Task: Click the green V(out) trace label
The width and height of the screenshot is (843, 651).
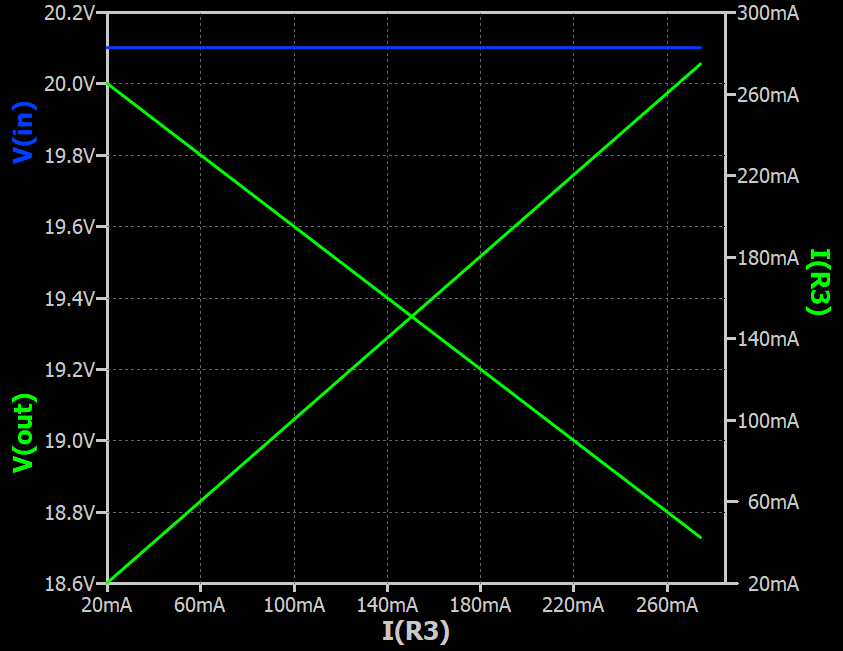Action: click(24, 433)
